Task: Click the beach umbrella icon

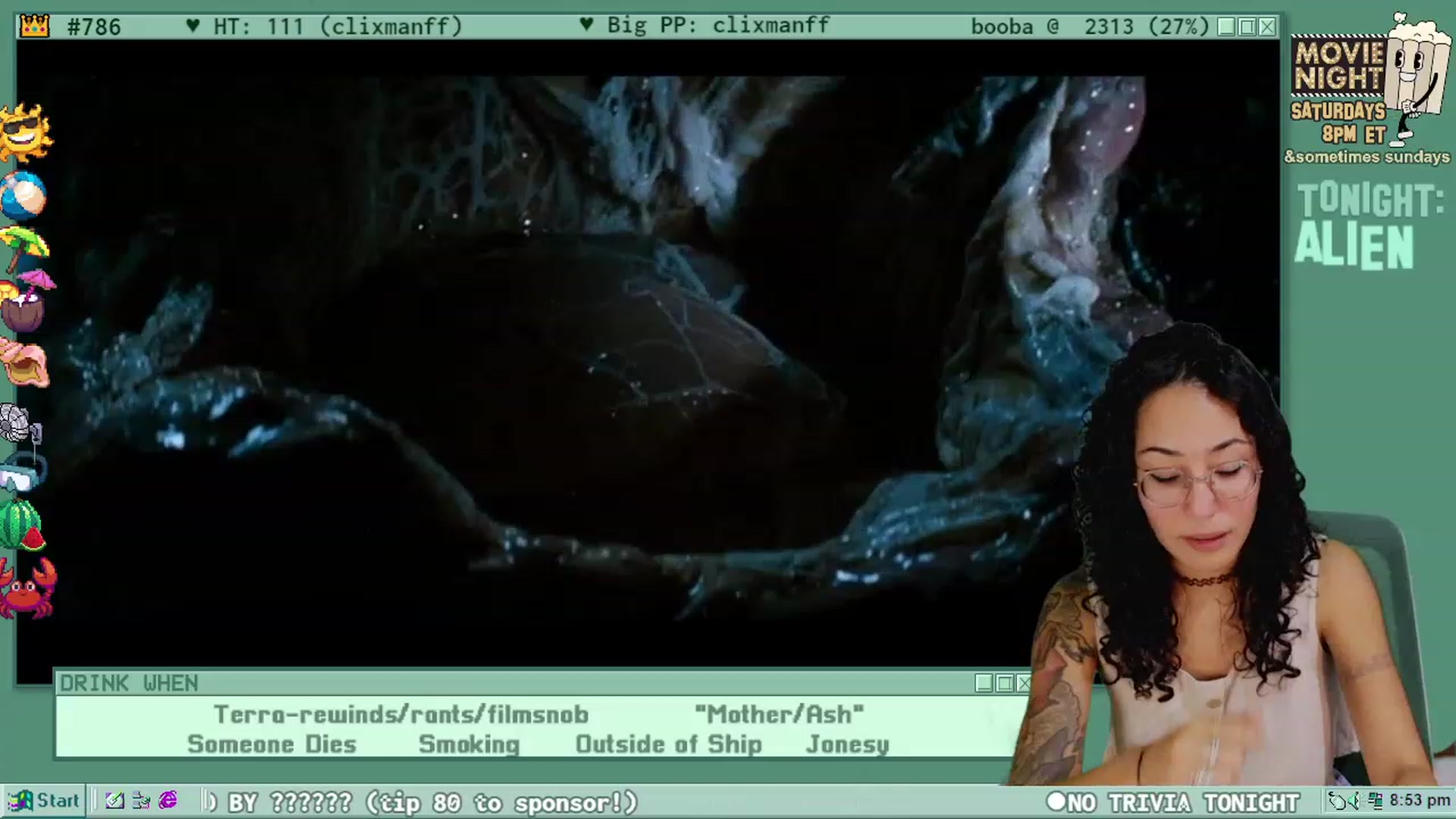Action: click(24, 249)
